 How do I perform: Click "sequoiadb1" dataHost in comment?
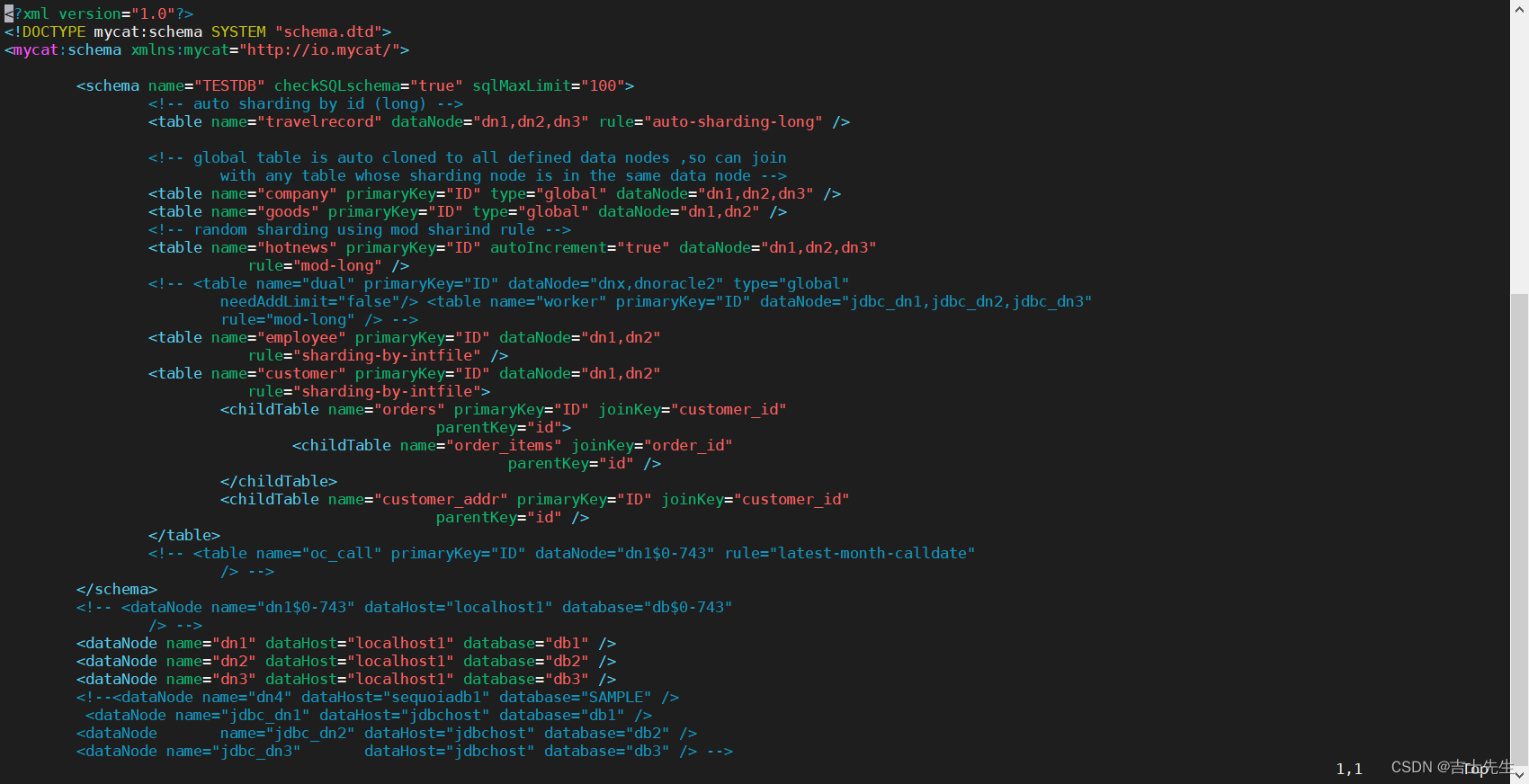coord(436,697)
